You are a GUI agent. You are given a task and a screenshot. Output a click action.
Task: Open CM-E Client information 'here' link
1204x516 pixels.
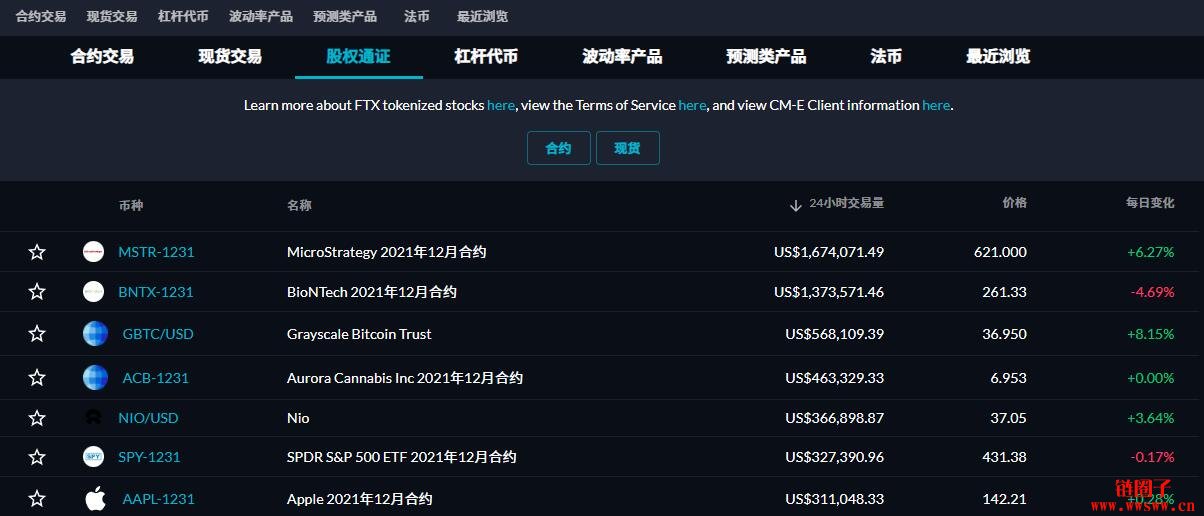click(x=936, y=105)
